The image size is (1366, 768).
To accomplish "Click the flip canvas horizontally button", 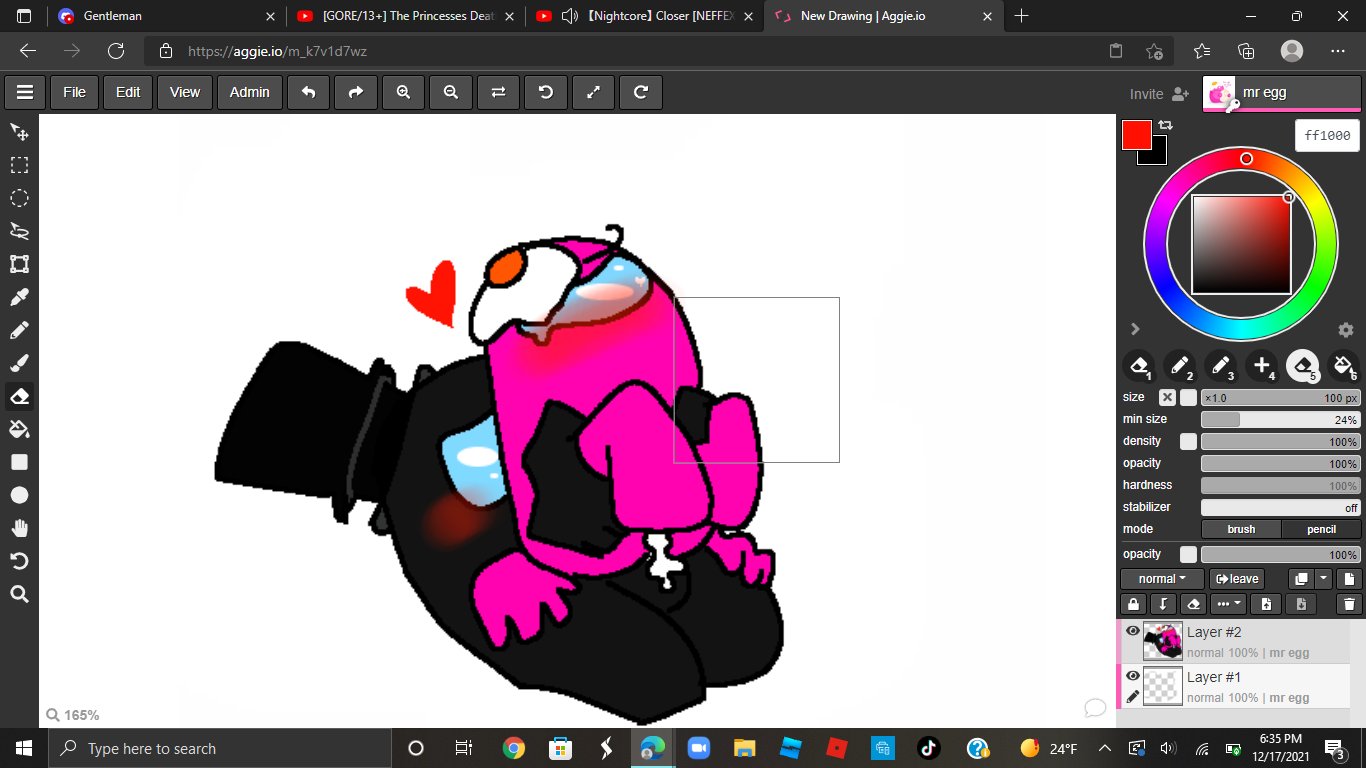I will point(498,92).
